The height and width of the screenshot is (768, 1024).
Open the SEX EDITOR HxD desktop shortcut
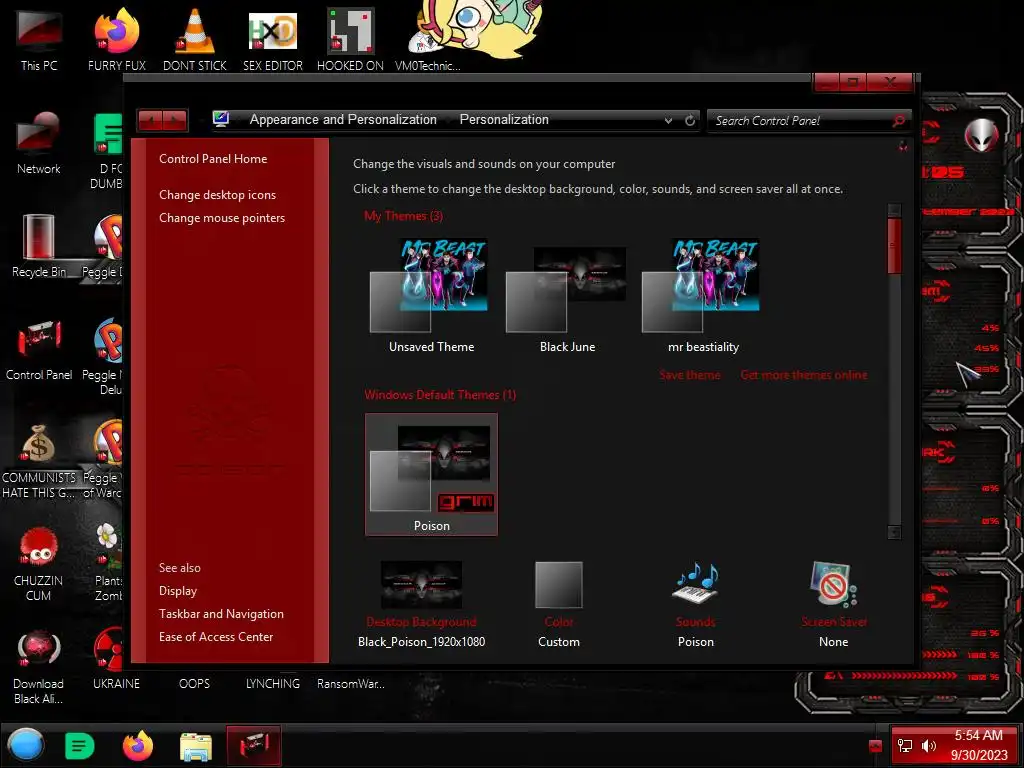(x=273, y=39)
